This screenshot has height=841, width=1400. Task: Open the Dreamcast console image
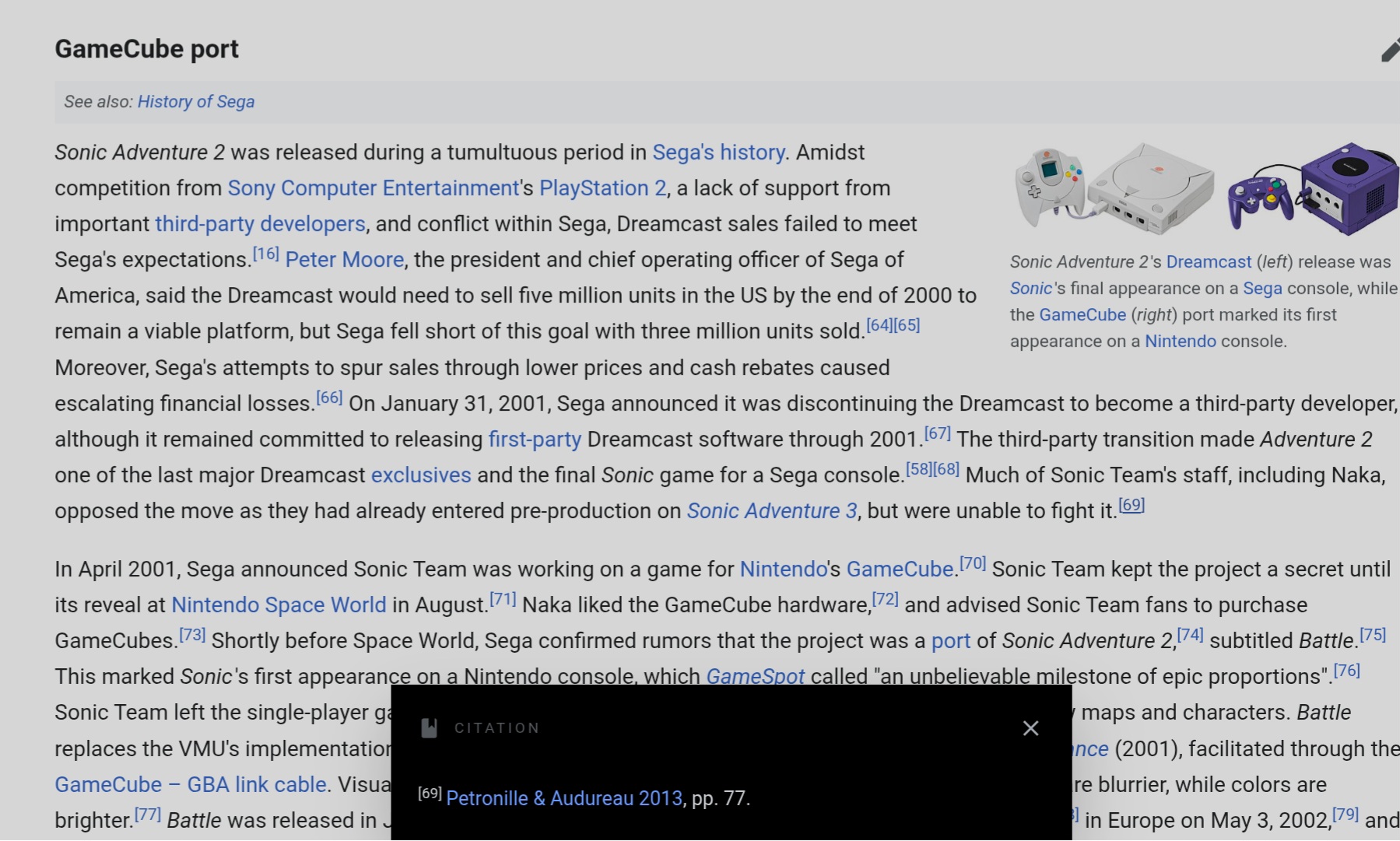1114,188
